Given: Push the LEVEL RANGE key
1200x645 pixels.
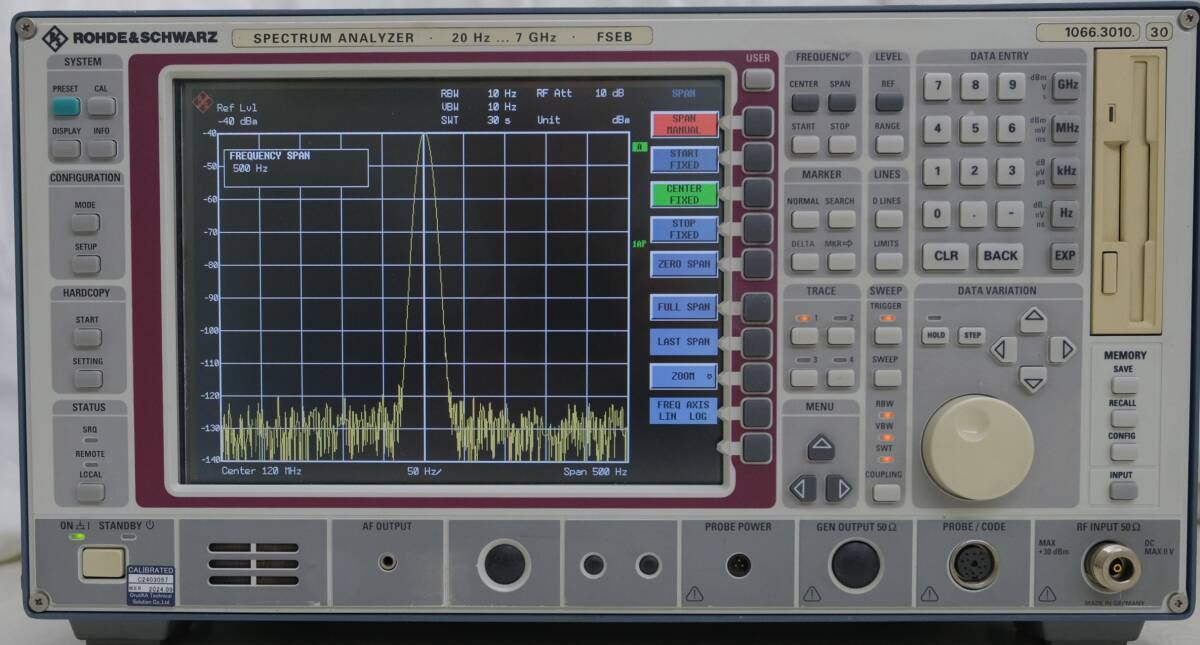Looking at the screenshot, I should tap(889, 144).
